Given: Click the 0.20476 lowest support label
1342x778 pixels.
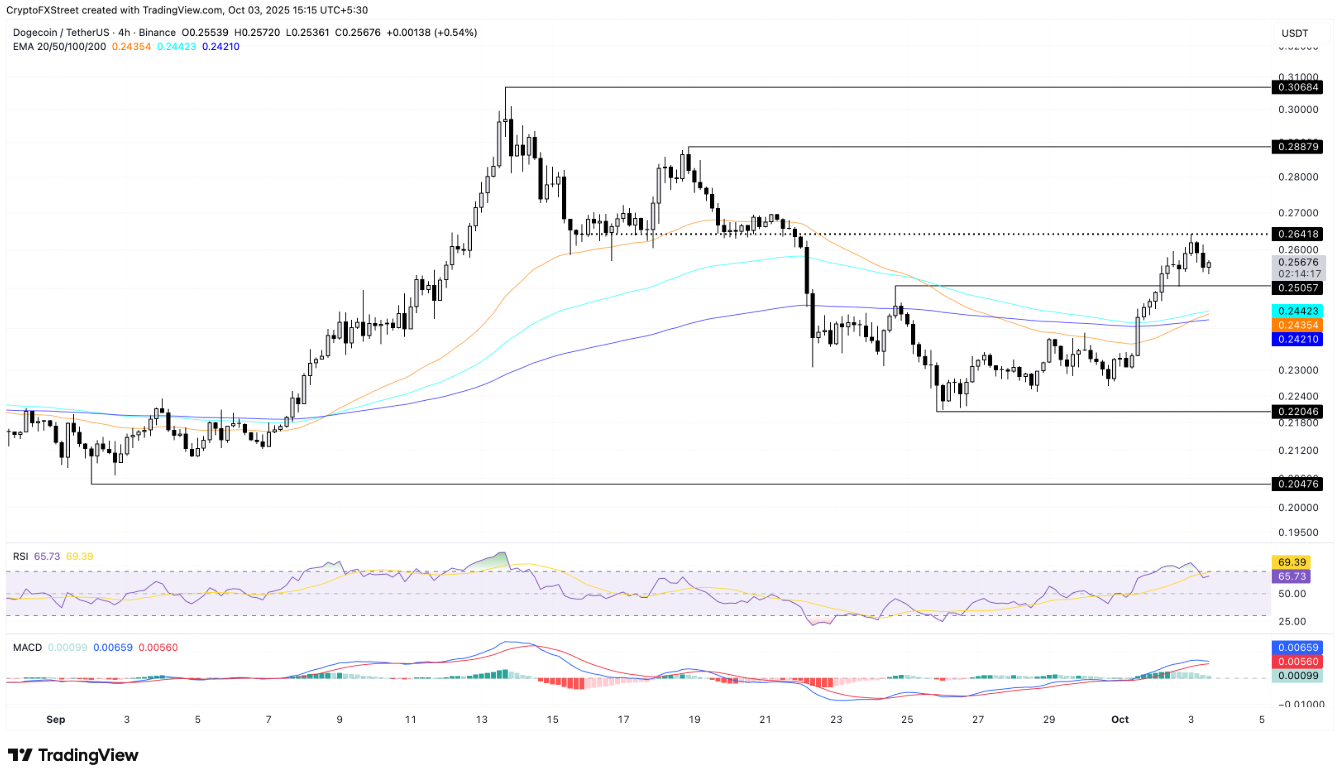Looking at the screenshot, I should click(1298, 484).
